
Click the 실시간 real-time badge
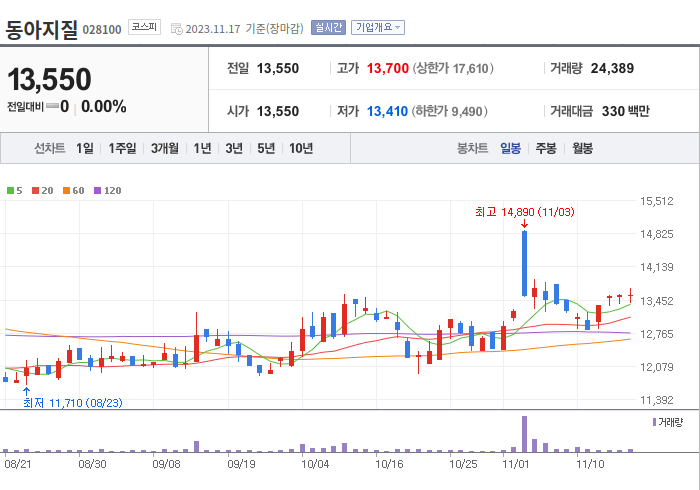[328, 28]
